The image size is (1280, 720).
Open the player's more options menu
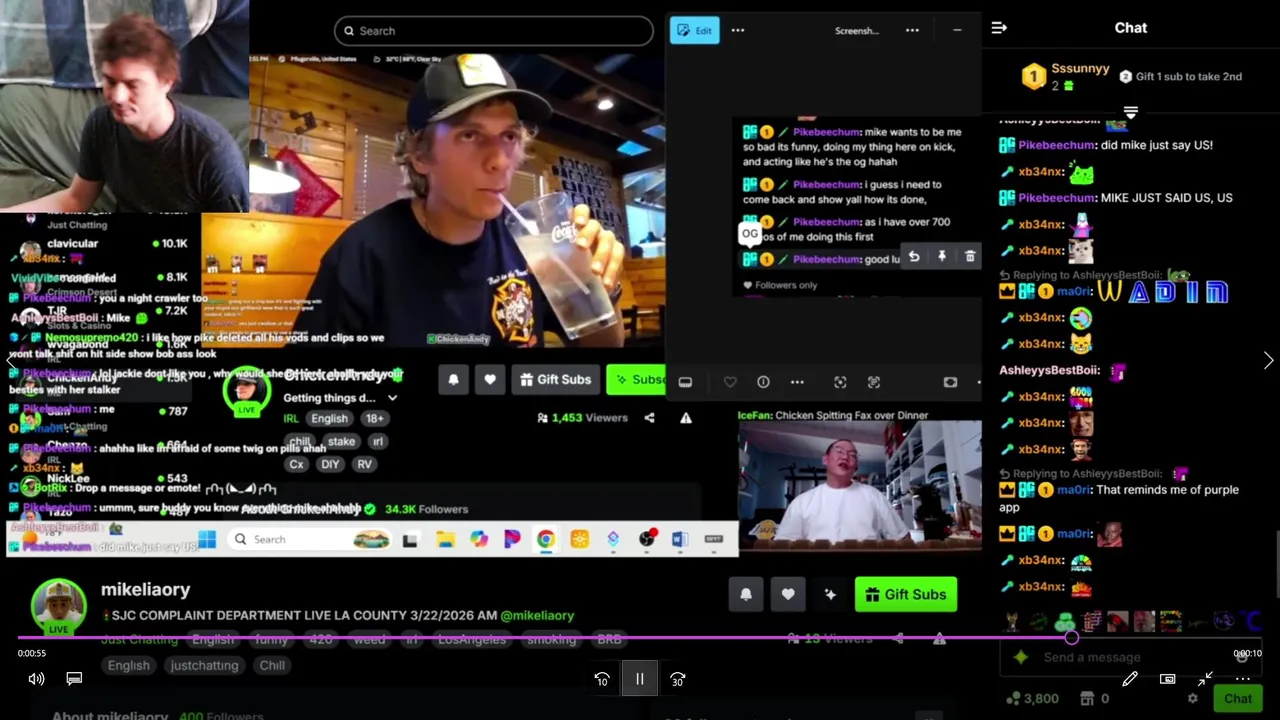(1243, 679)
